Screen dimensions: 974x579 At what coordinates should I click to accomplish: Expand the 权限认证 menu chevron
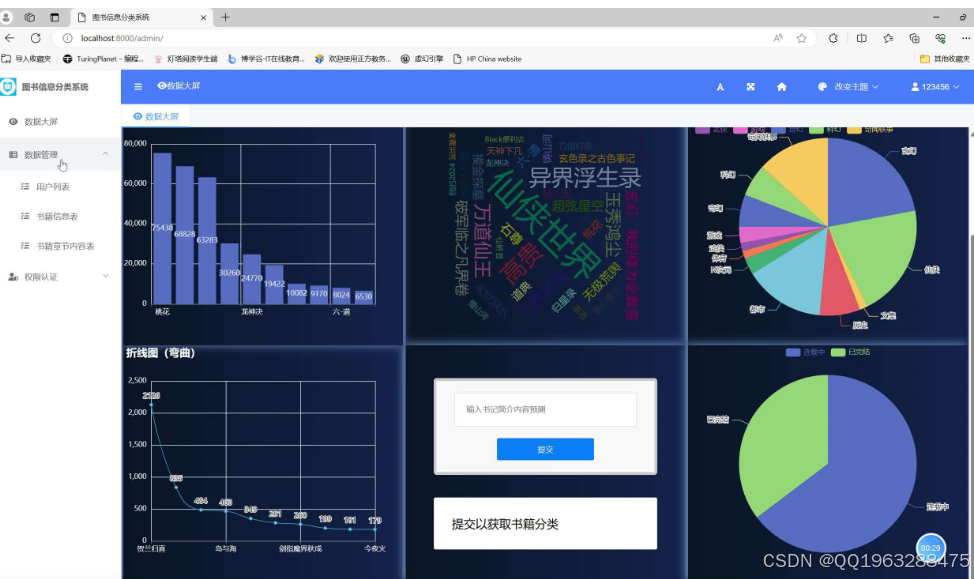coord(106,276)
